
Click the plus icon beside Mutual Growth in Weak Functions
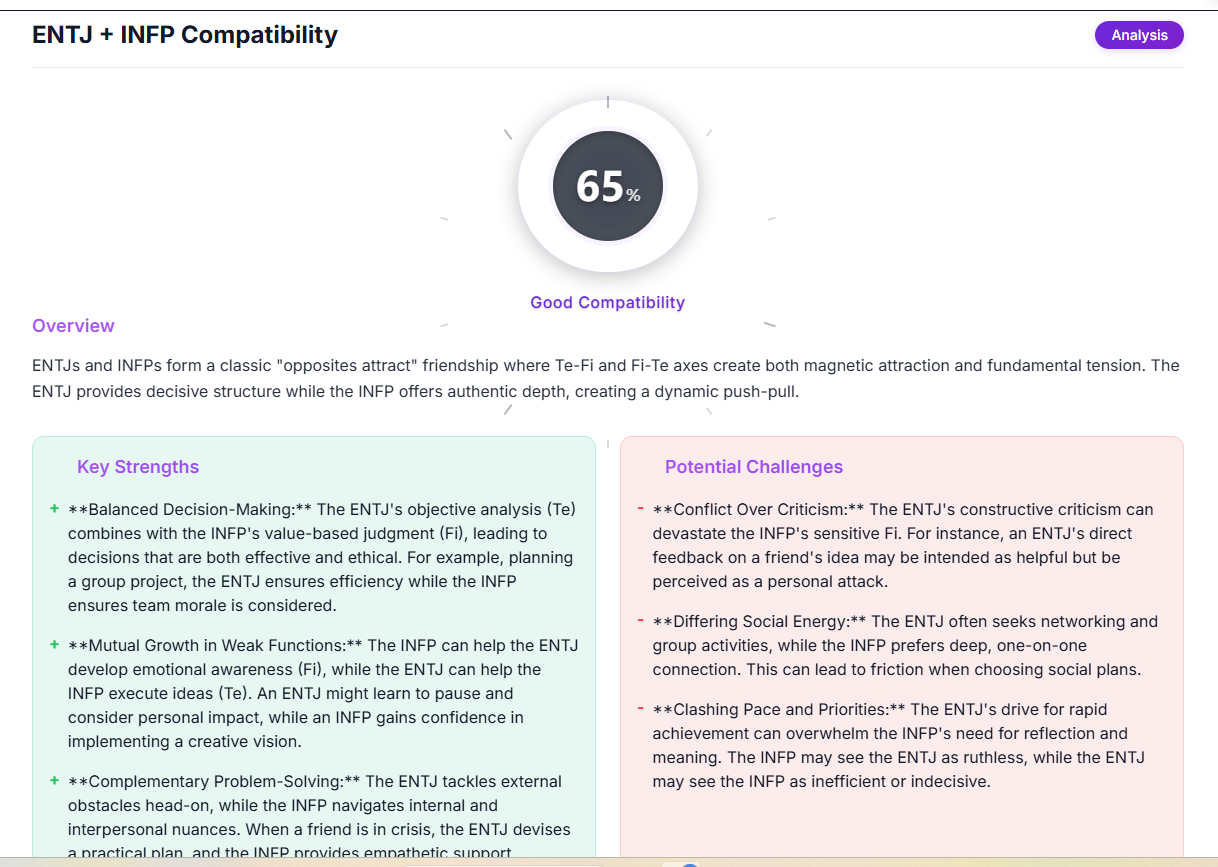pos(54,645)
